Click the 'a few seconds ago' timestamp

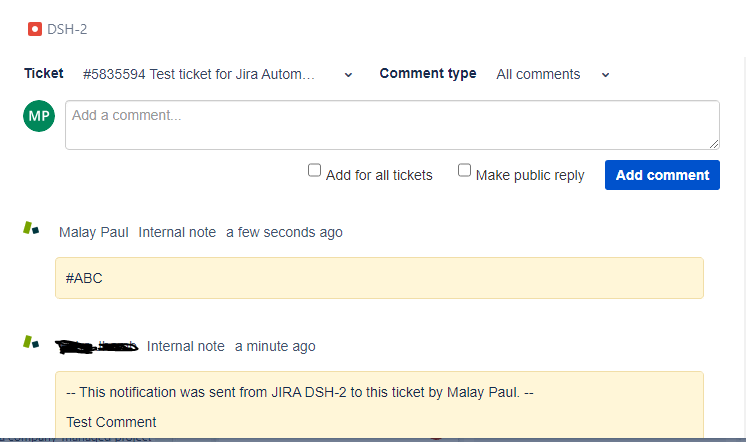284,232
